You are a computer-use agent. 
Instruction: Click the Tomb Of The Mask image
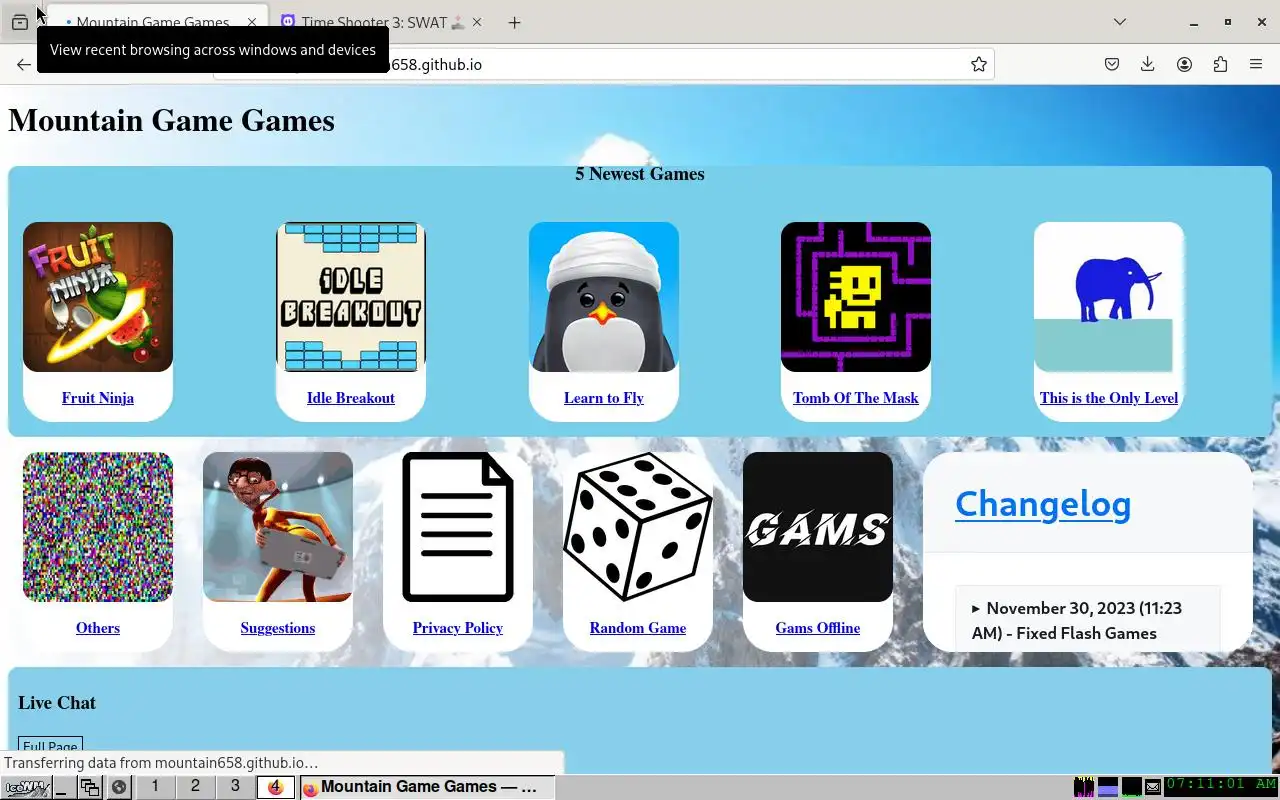click(856, 297)
